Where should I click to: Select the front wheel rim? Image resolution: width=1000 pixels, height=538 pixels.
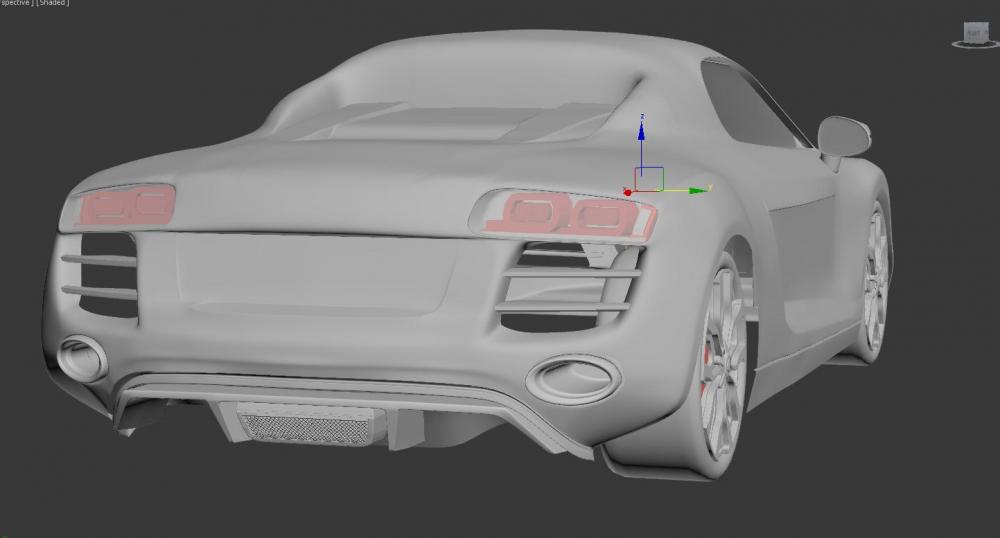pyautogui.click(x=876, y=280)
